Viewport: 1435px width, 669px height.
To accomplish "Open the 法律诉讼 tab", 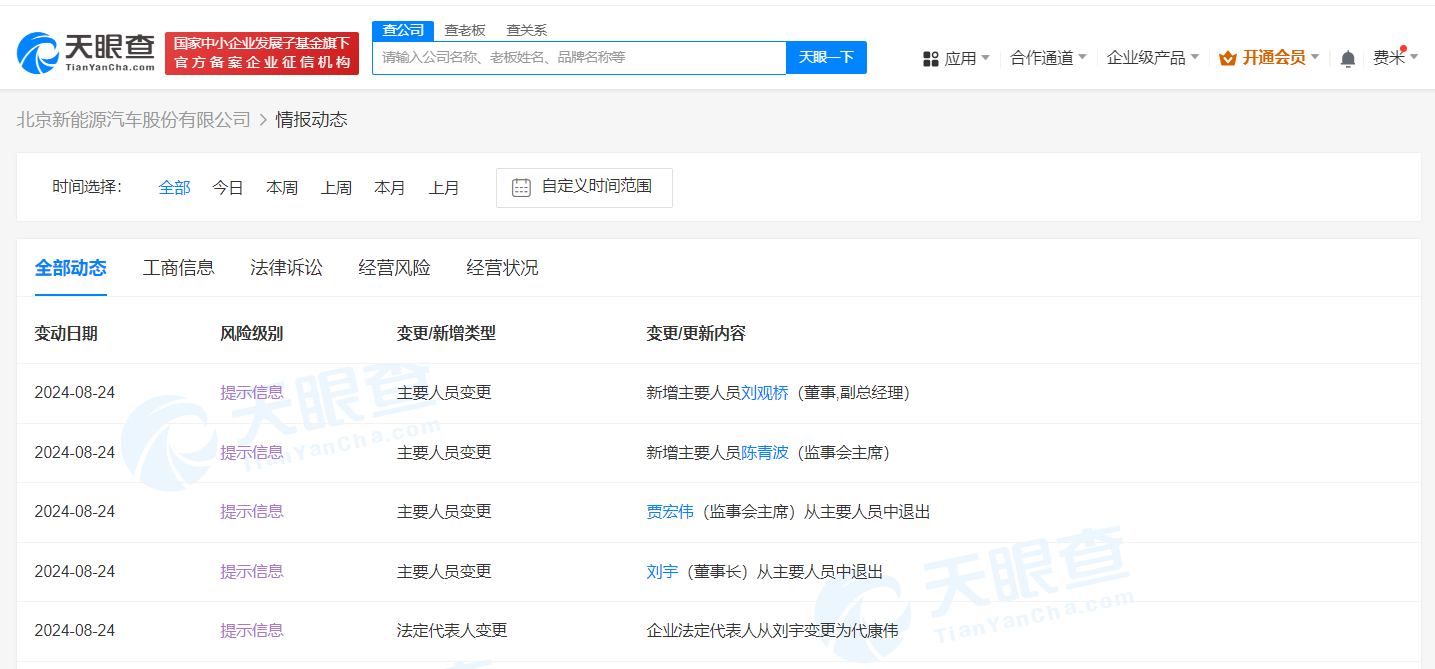I will pos(286,267).
